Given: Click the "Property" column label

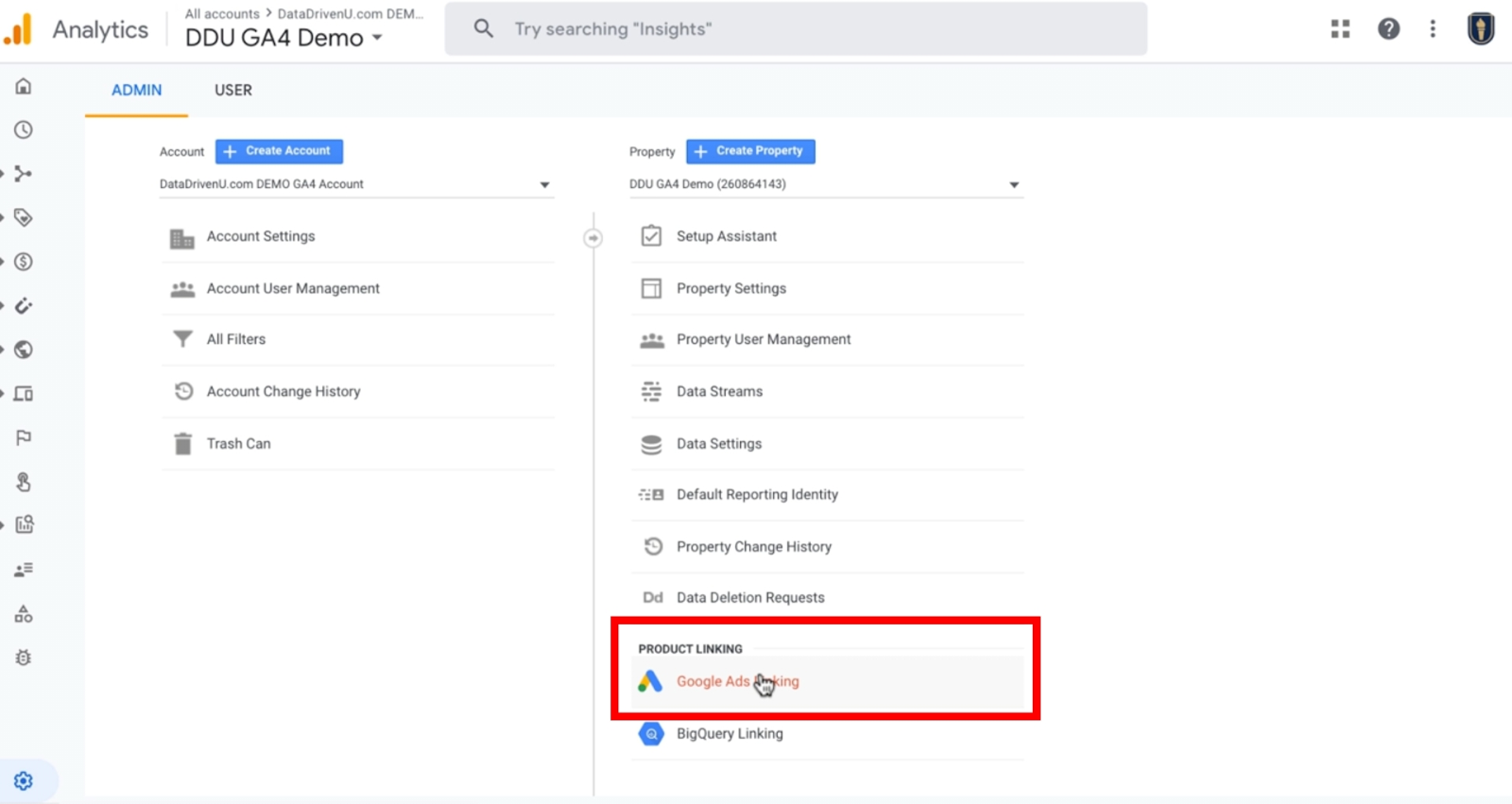Looking at the screenshot, I should coord(652,152).
